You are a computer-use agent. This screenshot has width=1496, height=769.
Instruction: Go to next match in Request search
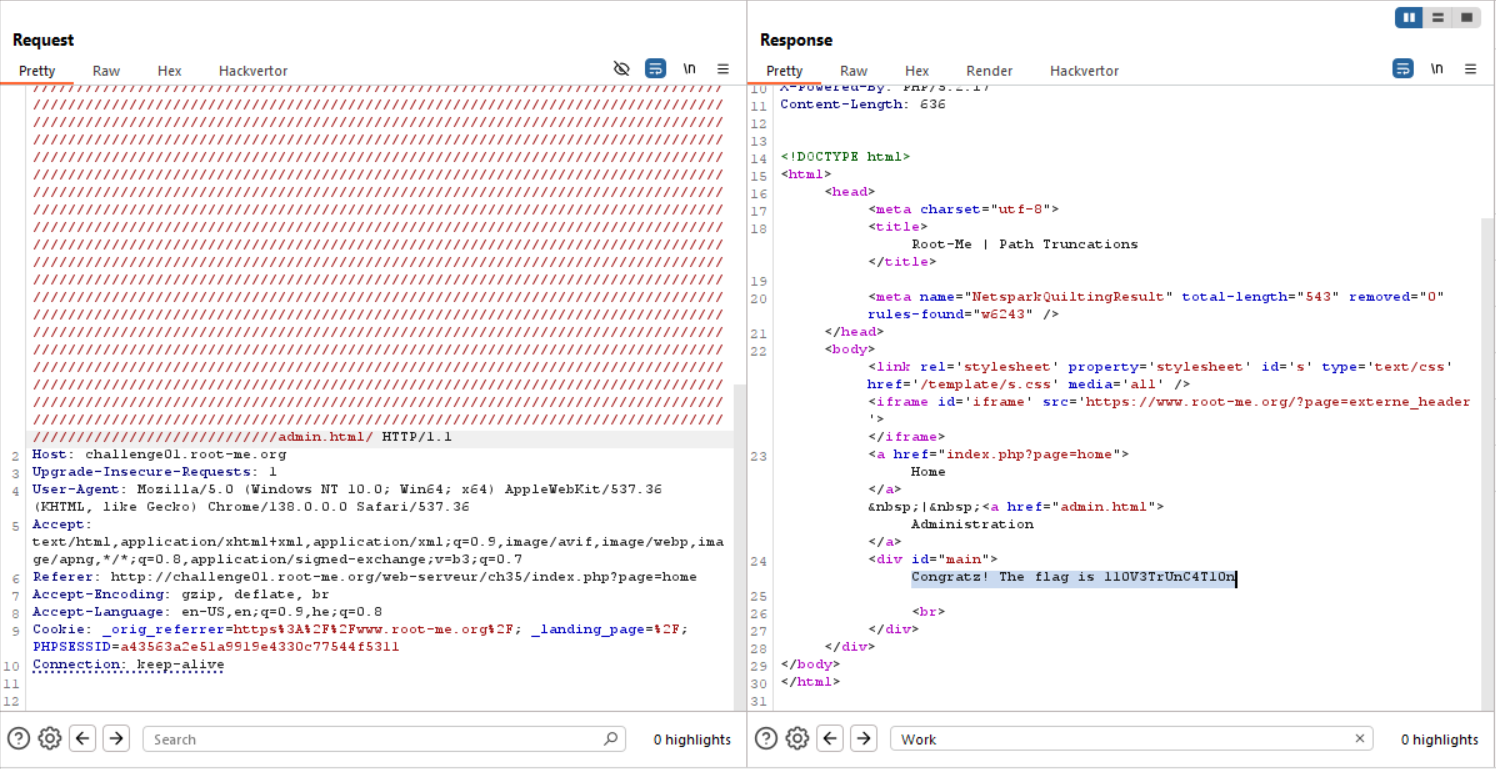[116, 739]
